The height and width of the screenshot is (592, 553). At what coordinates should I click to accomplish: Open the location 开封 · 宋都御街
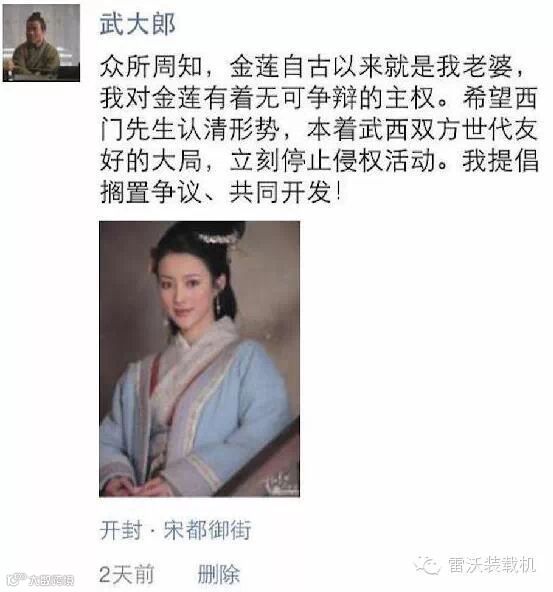[176, 530]
